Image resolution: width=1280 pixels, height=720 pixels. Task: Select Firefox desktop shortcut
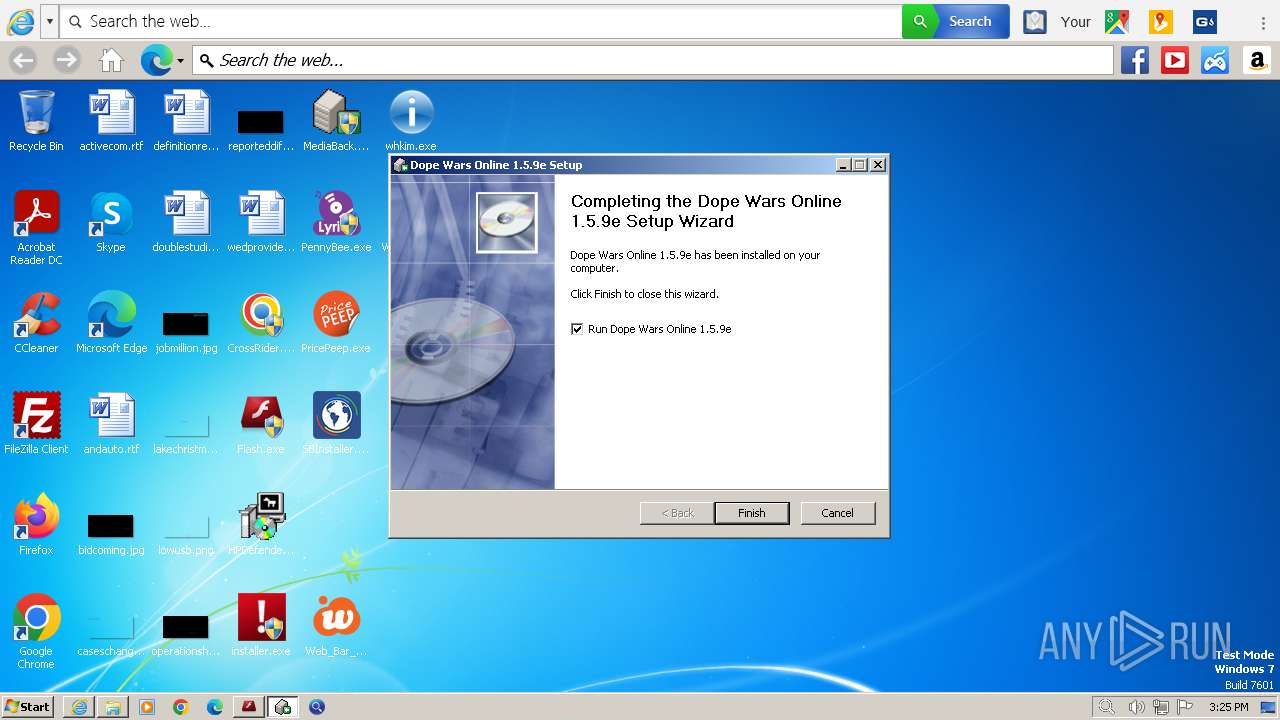click(x=36, y=524)
